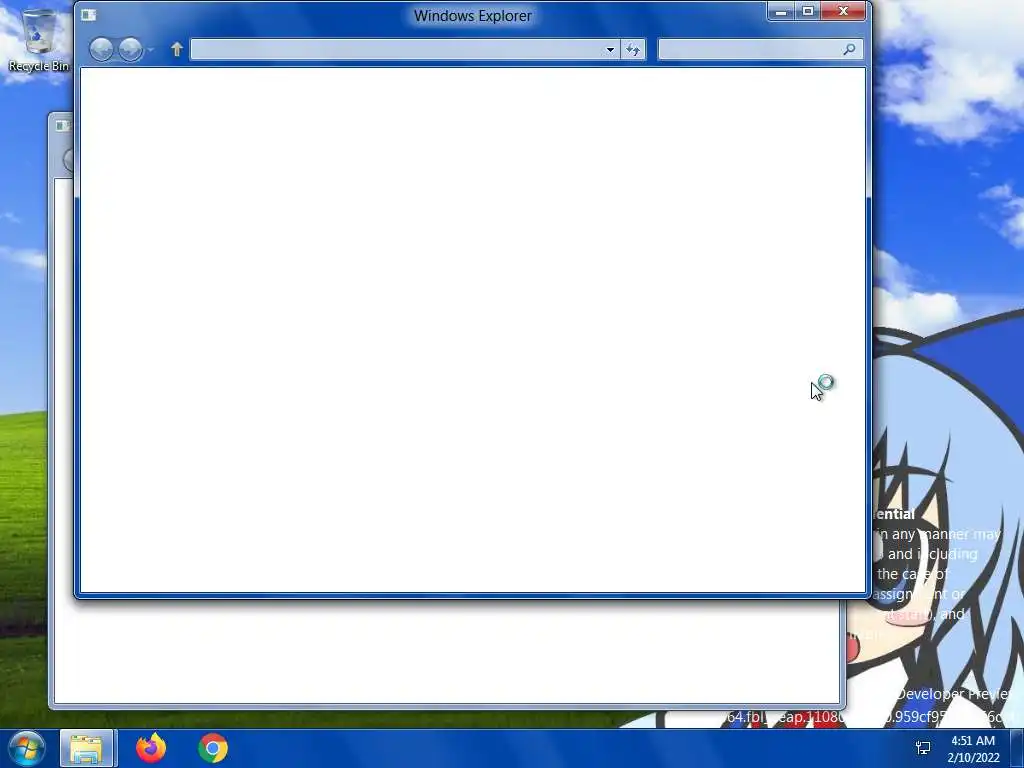1024x768 pixels.
Task: Launch Google Chrome from the taskbar
Action: click(213, 748)
